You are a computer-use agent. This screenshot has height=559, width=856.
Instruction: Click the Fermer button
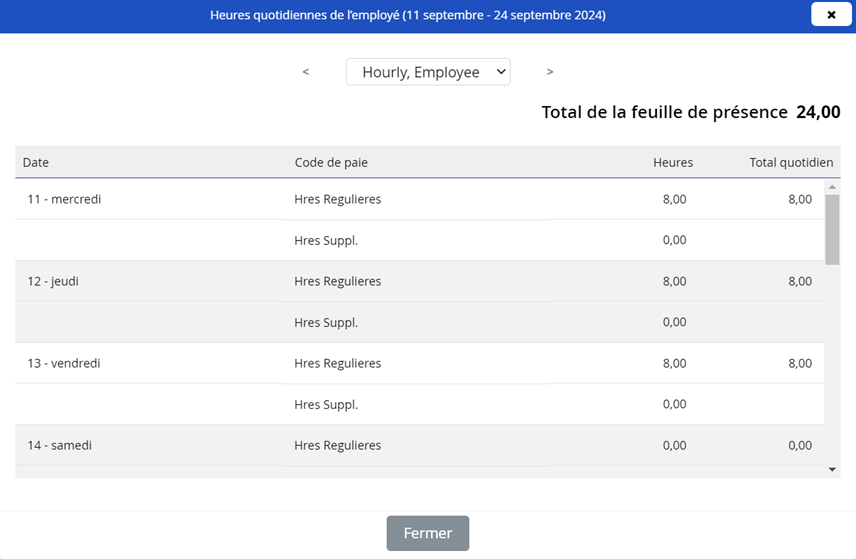tap(428, 533)
